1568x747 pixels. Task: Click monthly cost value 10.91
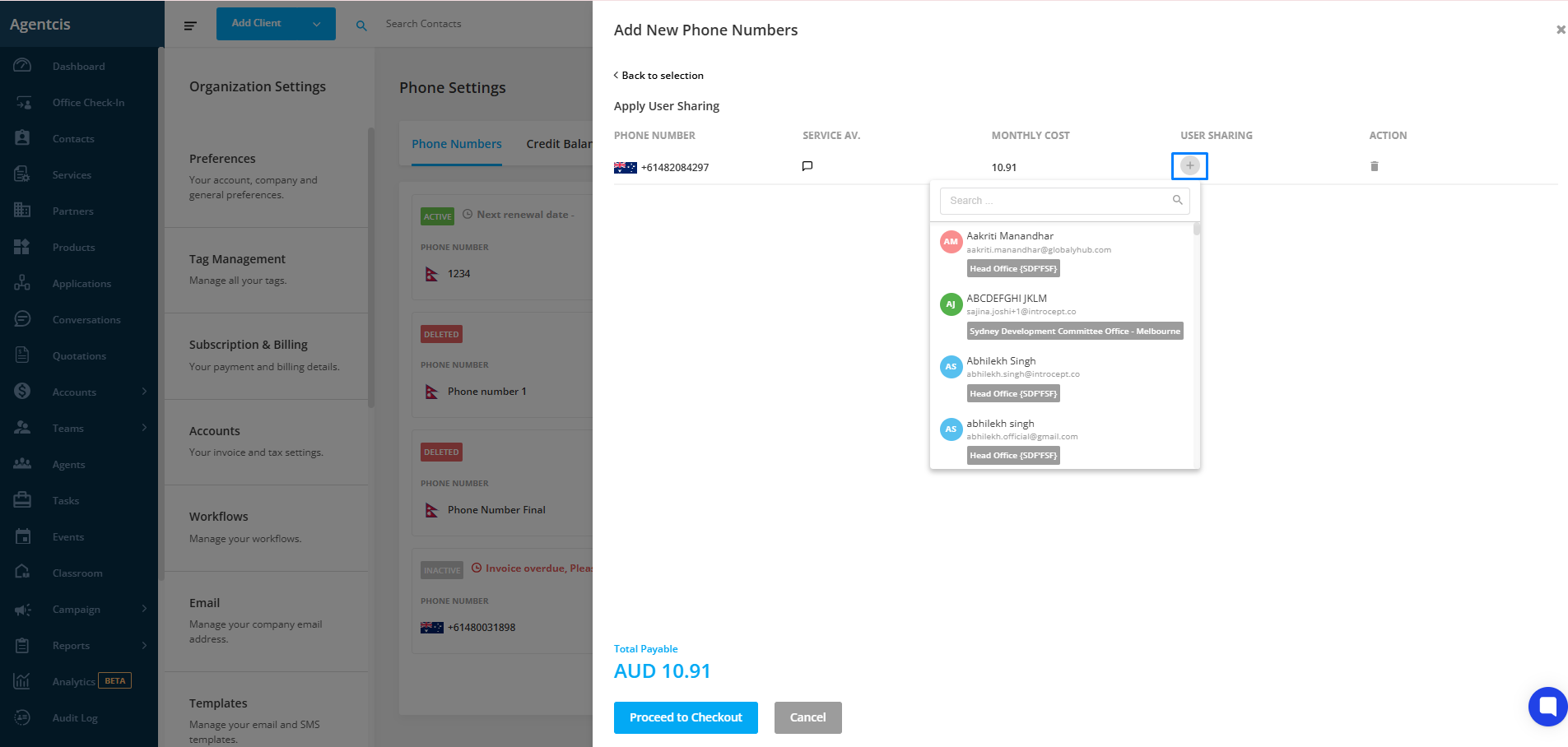click(x=1004, y=168)
